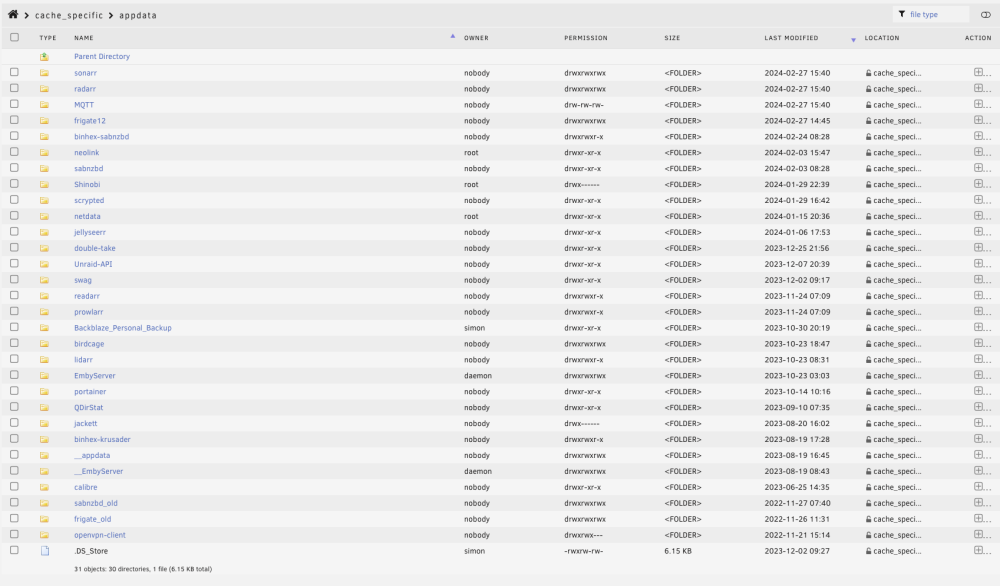Open action menu icon for birdcage row

click(978, 343)
